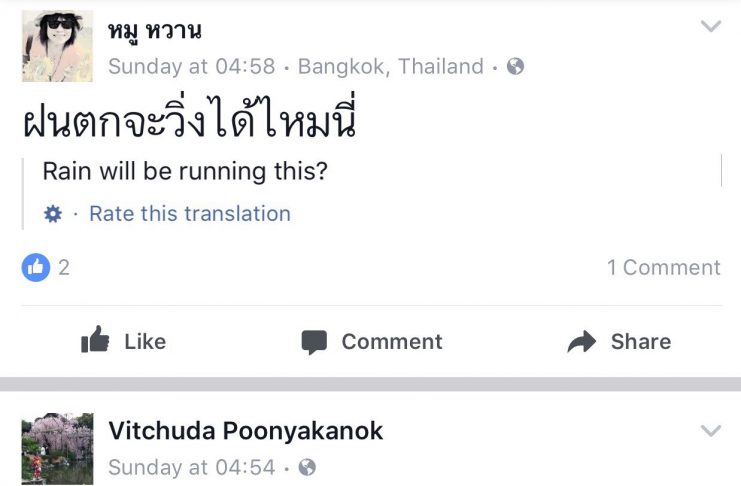Tap the Comment speech bubble icon
The image size is (741, 486).
click(x=314, y=342)
